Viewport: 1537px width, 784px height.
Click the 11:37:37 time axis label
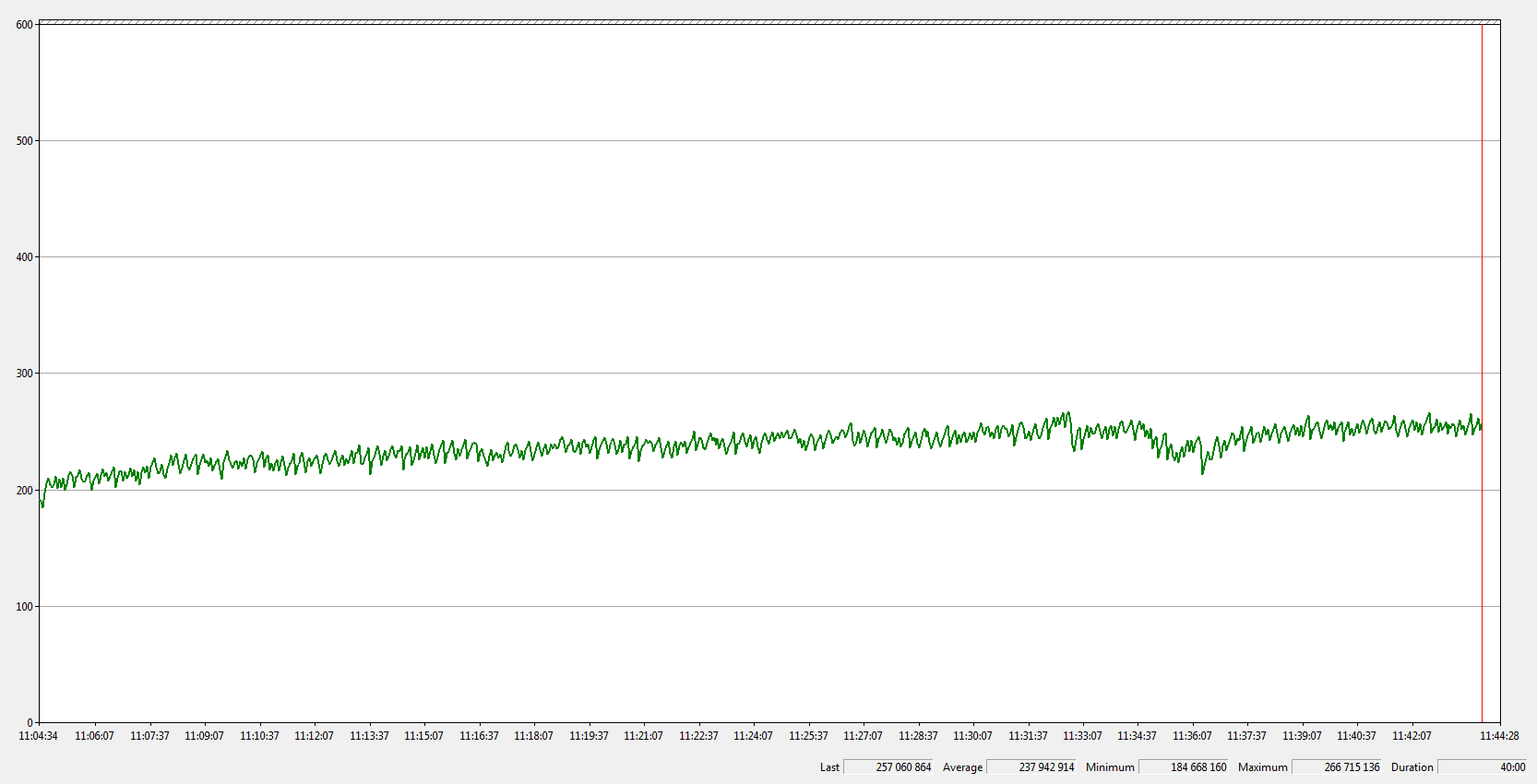1246,736
